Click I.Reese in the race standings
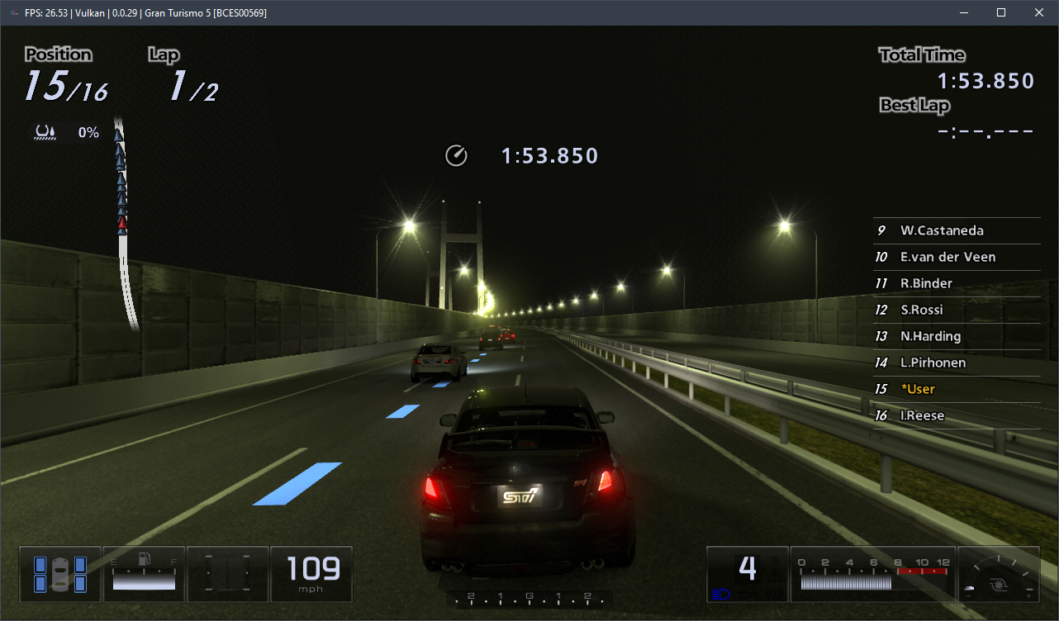1059x621 pixels. [x=922, y=415]
